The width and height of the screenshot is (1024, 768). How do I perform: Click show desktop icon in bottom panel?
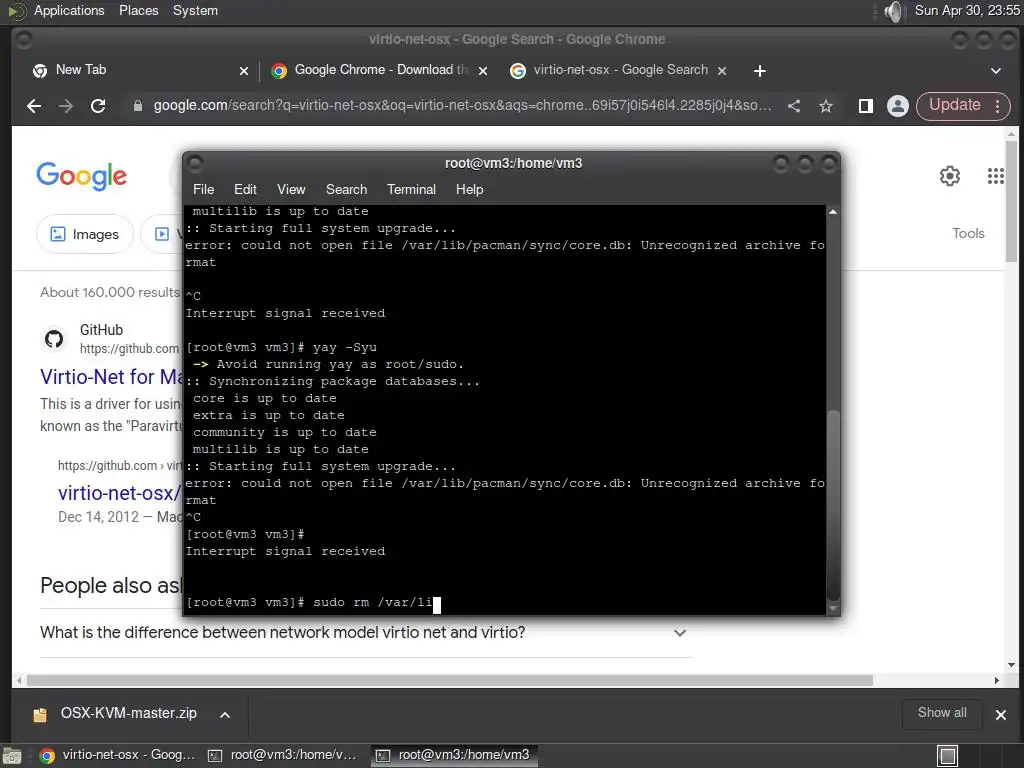12,756
